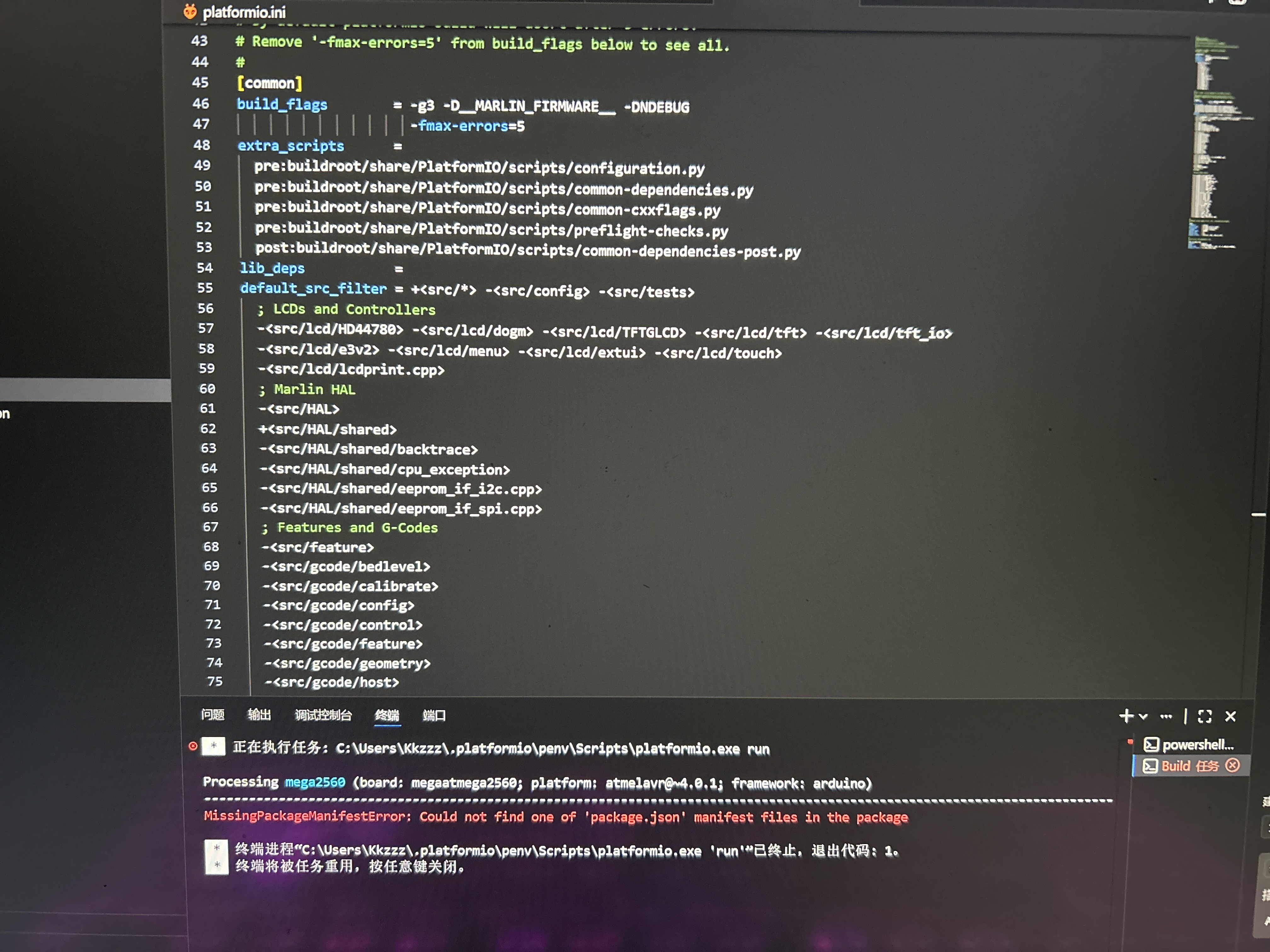Click the red error icon on Build 任务
The height and width of the screenshot is (952, 1270).
[x=1233, y=766]
